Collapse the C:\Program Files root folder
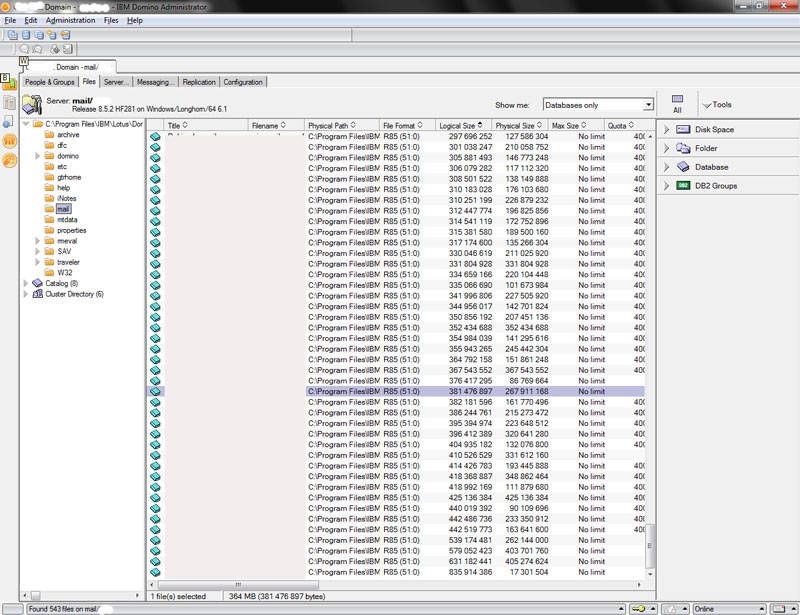 tap(26, 124)
